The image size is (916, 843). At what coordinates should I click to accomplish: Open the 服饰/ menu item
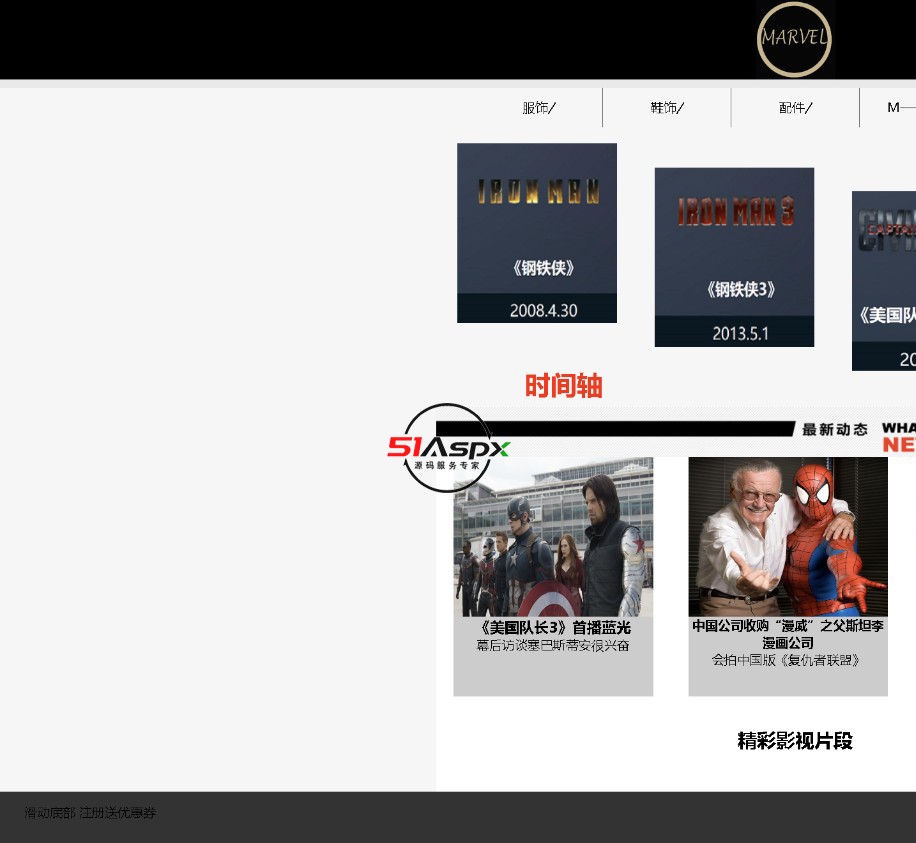[539, 107]
